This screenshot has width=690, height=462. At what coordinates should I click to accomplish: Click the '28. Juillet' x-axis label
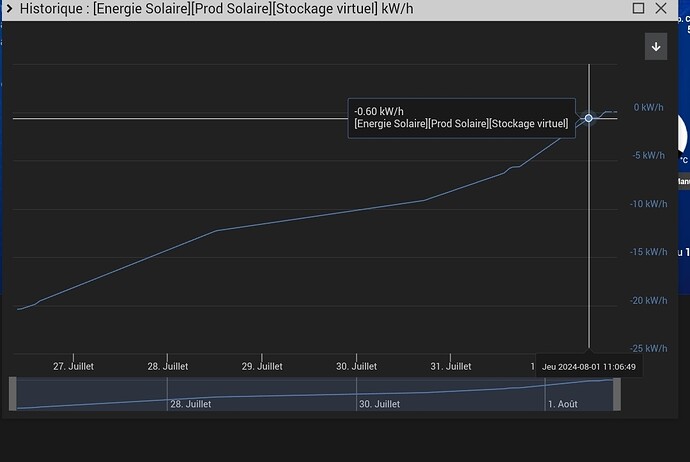click(168, 366)
